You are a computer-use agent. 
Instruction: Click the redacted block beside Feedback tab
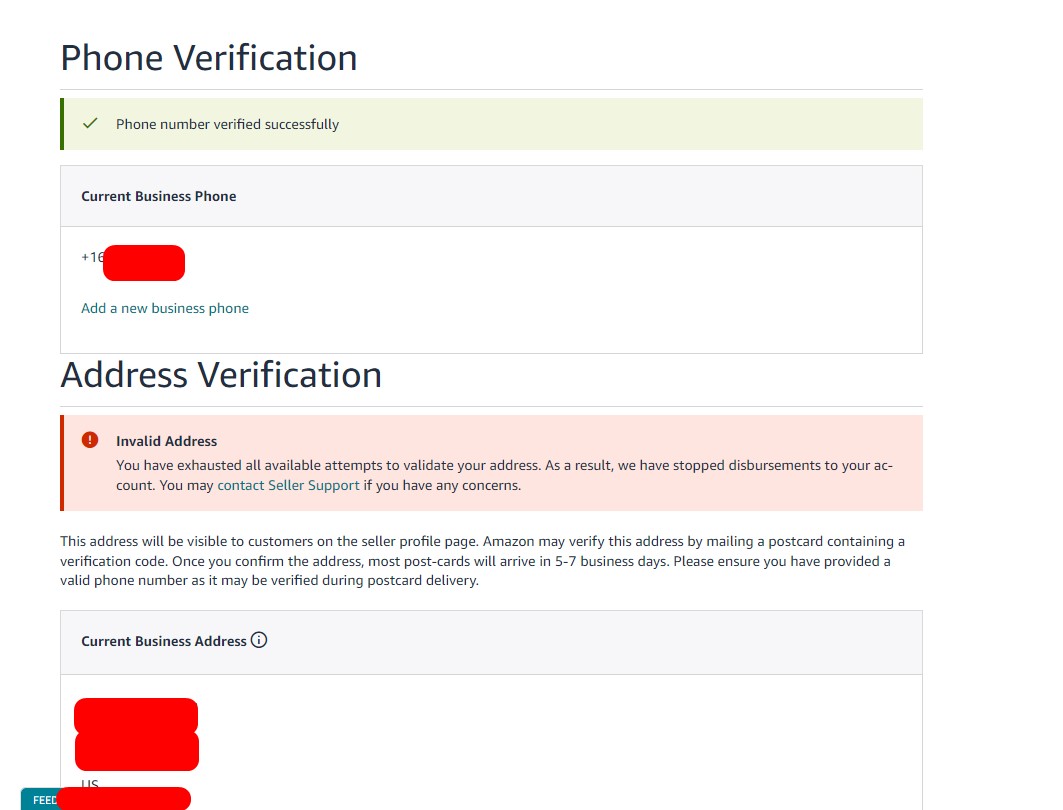coord(124,798)
